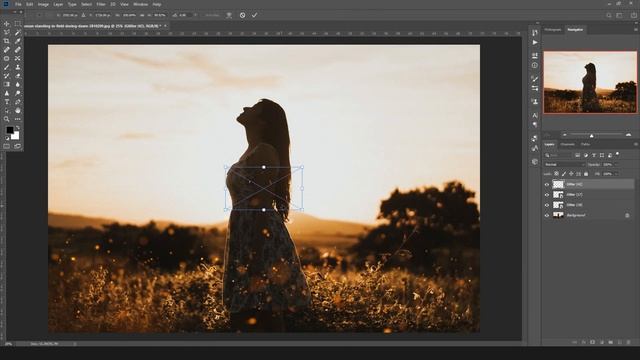Expand status bar info arrow
Viewport: 640px width, 360px height.
75,344
